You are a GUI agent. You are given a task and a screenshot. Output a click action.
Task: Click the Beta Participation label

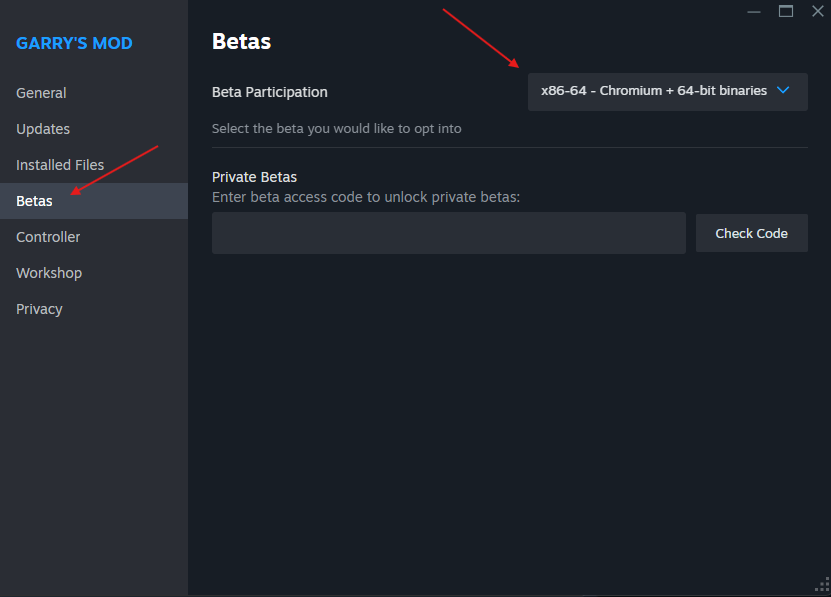click(269, 92)
